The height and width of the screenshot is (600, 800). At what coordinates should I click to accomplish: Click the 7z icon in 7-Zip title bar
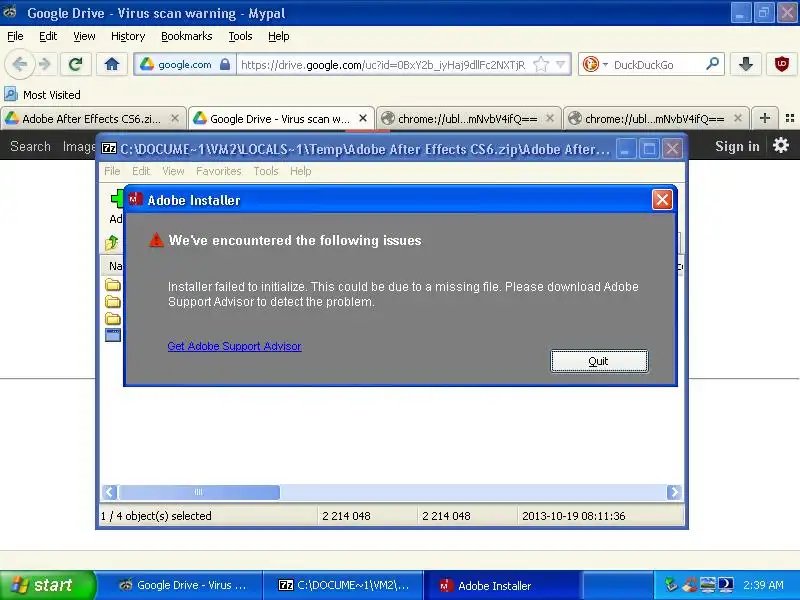click(x=109, y=148)
